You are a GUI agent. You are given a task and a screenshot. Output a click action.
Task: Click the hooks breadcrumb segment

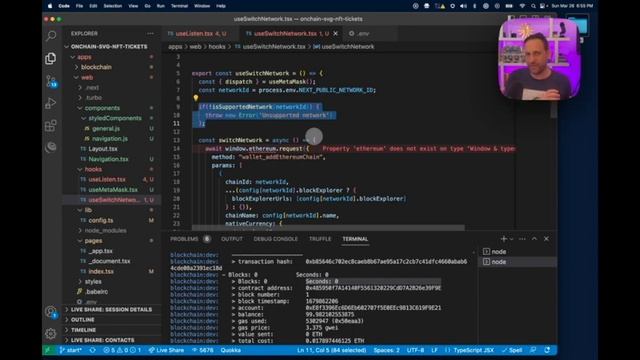pos(217,47)
